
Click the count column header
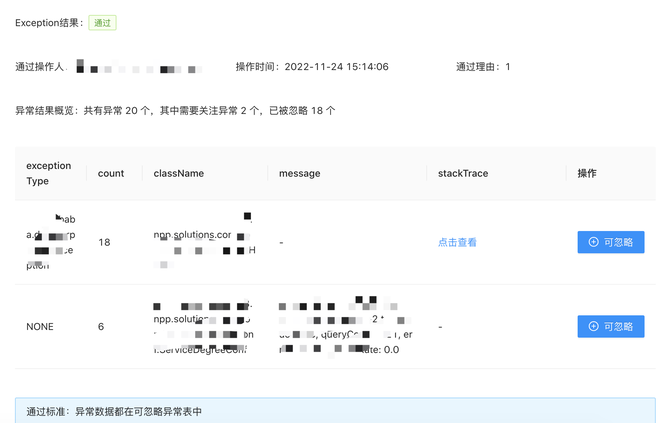coord(111,173)
